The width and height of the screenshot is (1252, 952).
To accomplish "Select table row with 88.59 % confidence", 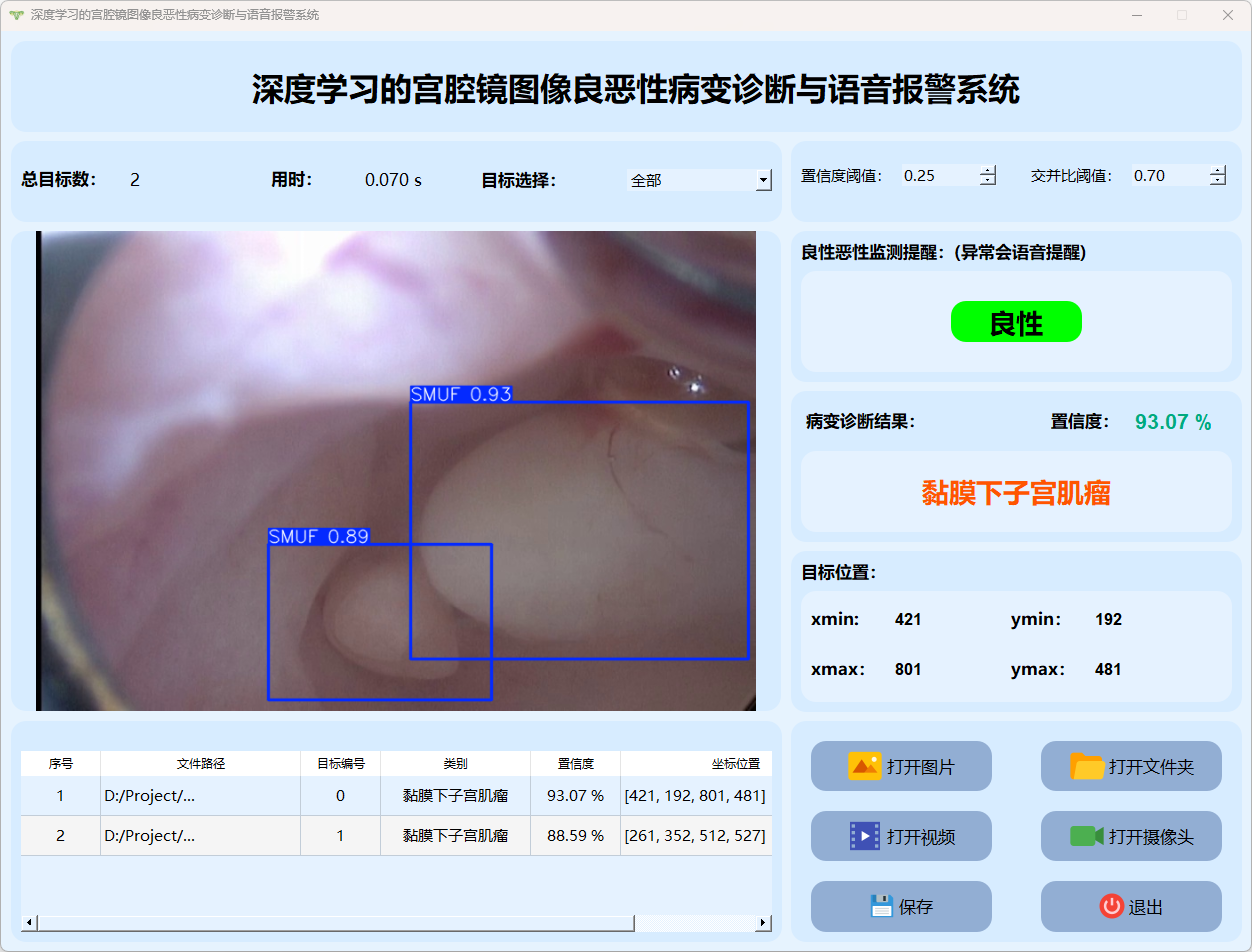I will tap(396, 836).
